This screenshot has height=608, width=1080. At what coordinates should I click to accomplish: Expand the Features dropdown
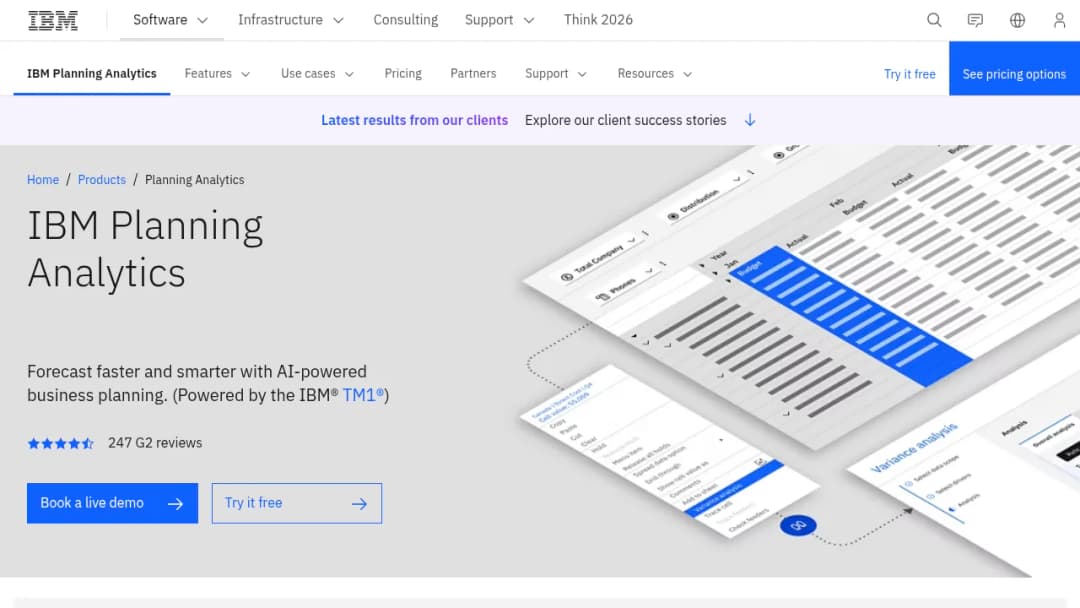coord(217,74)
